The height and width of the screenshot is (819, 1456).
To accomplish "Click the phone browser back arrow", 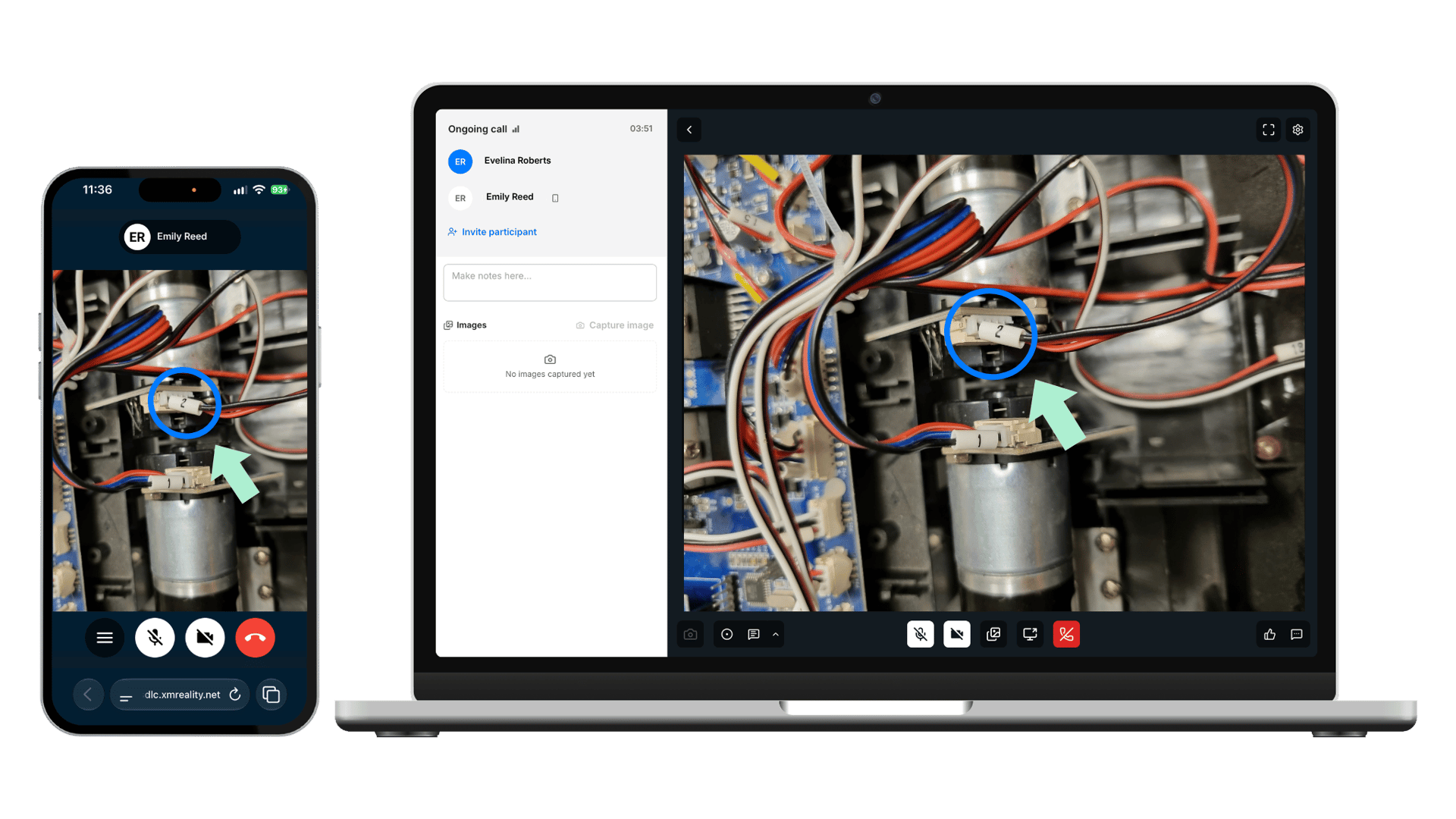I will [x=88, y=695].
